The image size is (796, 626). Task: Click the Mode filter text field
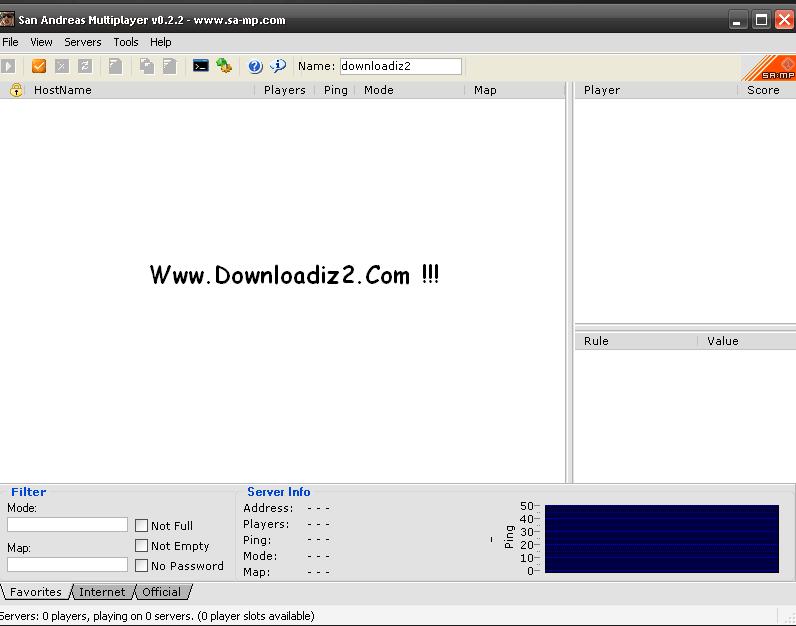[x=68, y=524]
